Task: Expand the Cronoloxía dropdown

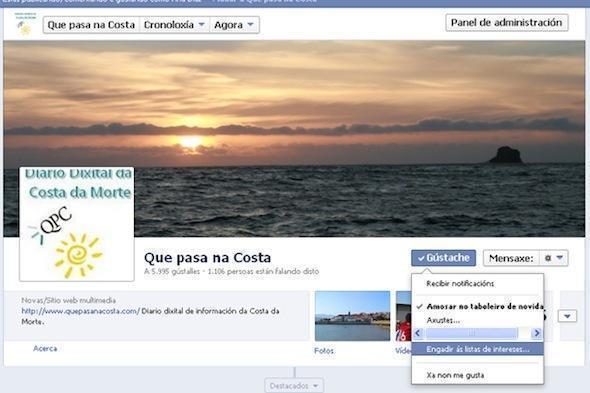Action: pos(174,25)
